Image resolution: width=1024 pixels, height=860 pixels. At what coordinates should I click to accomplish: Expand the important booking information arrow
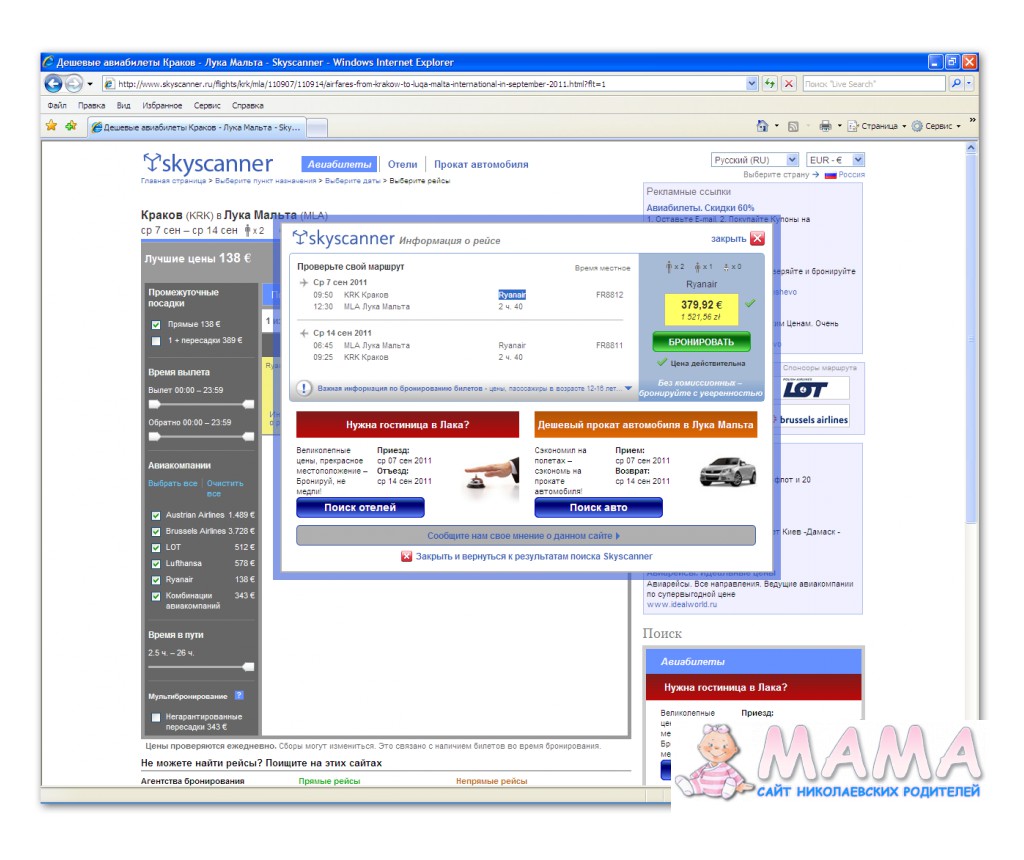tap(628, 388)
